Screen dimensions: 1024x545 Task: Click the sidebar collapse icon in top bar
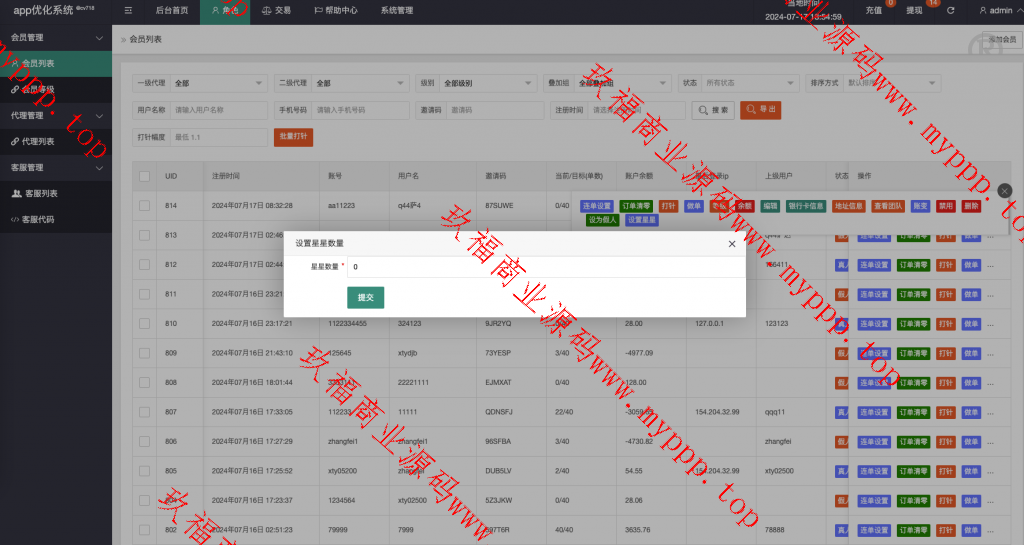pos(128,10)
